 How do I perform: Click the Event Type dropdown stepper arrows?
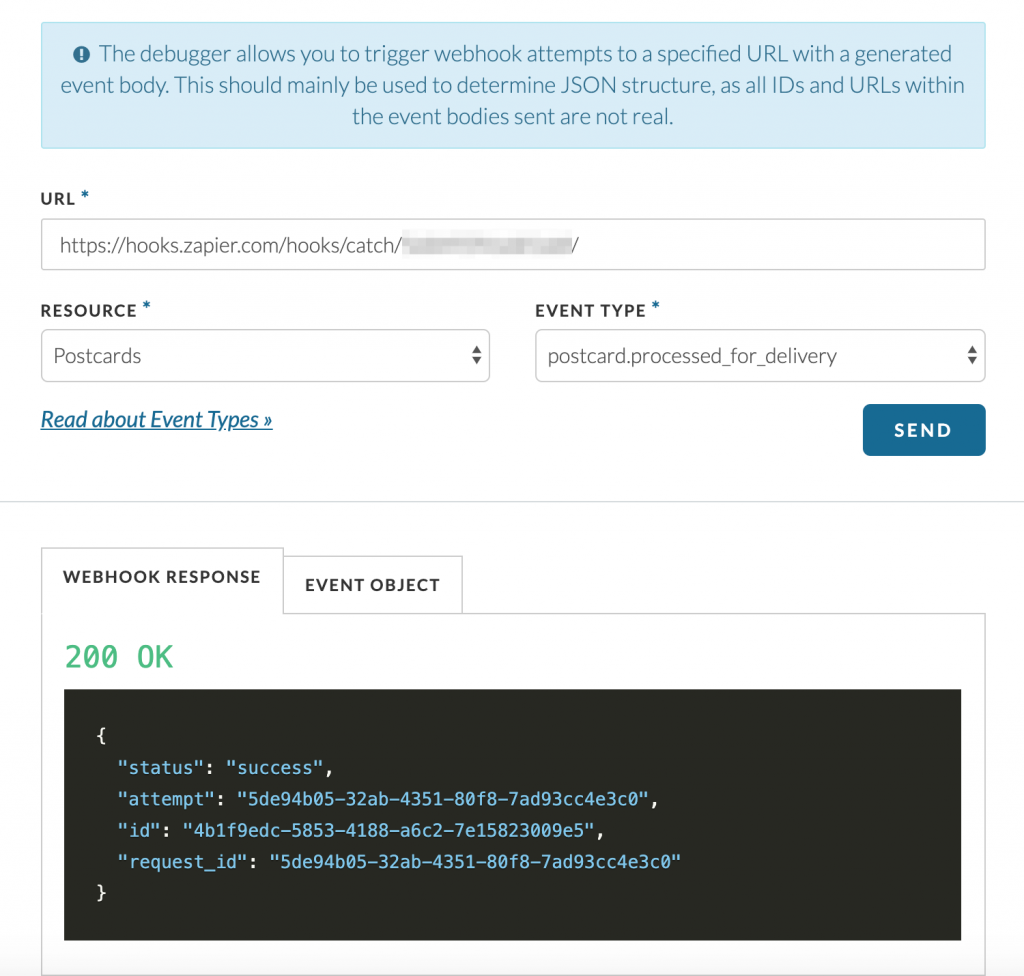pyautogui.click(x=971, y=355)
